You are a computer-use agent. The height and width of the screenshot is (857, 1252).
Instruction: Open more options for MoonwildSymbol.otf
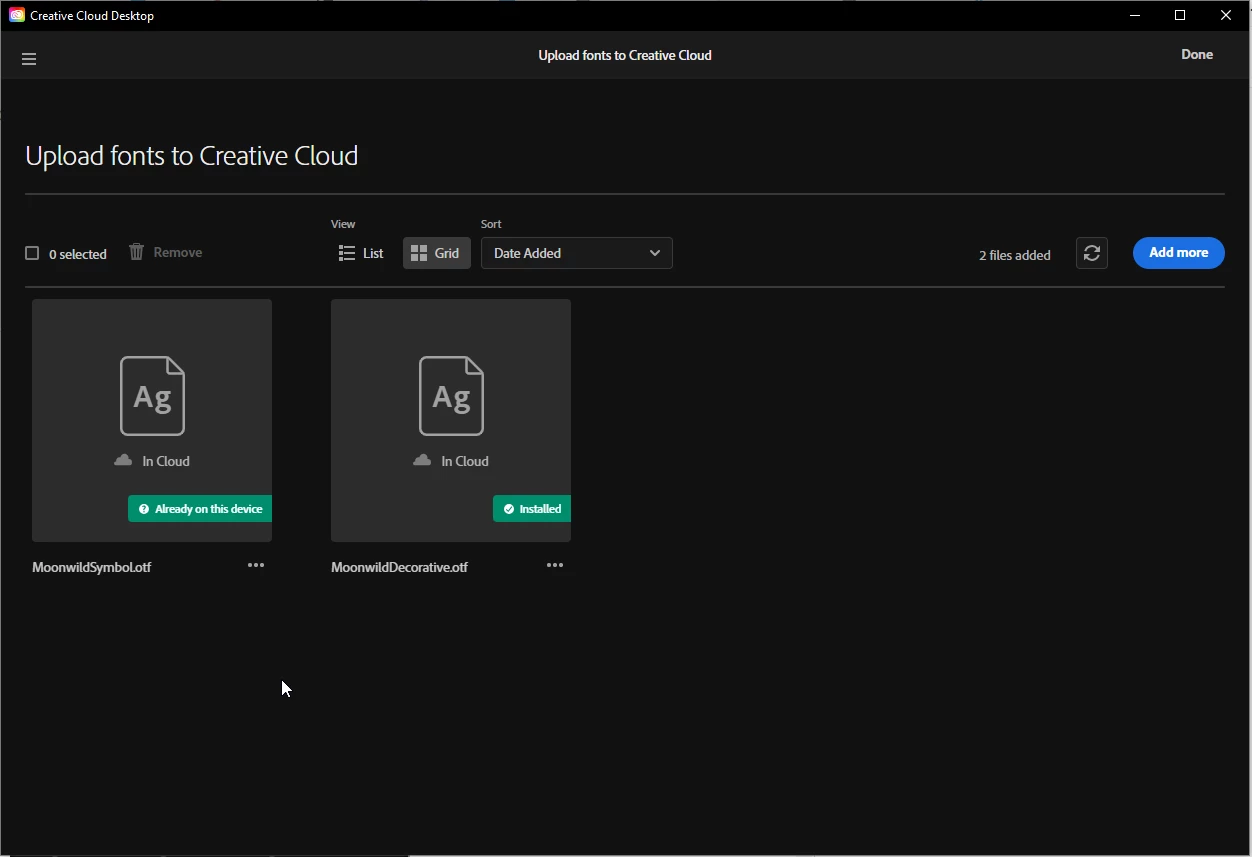point(256,565)
